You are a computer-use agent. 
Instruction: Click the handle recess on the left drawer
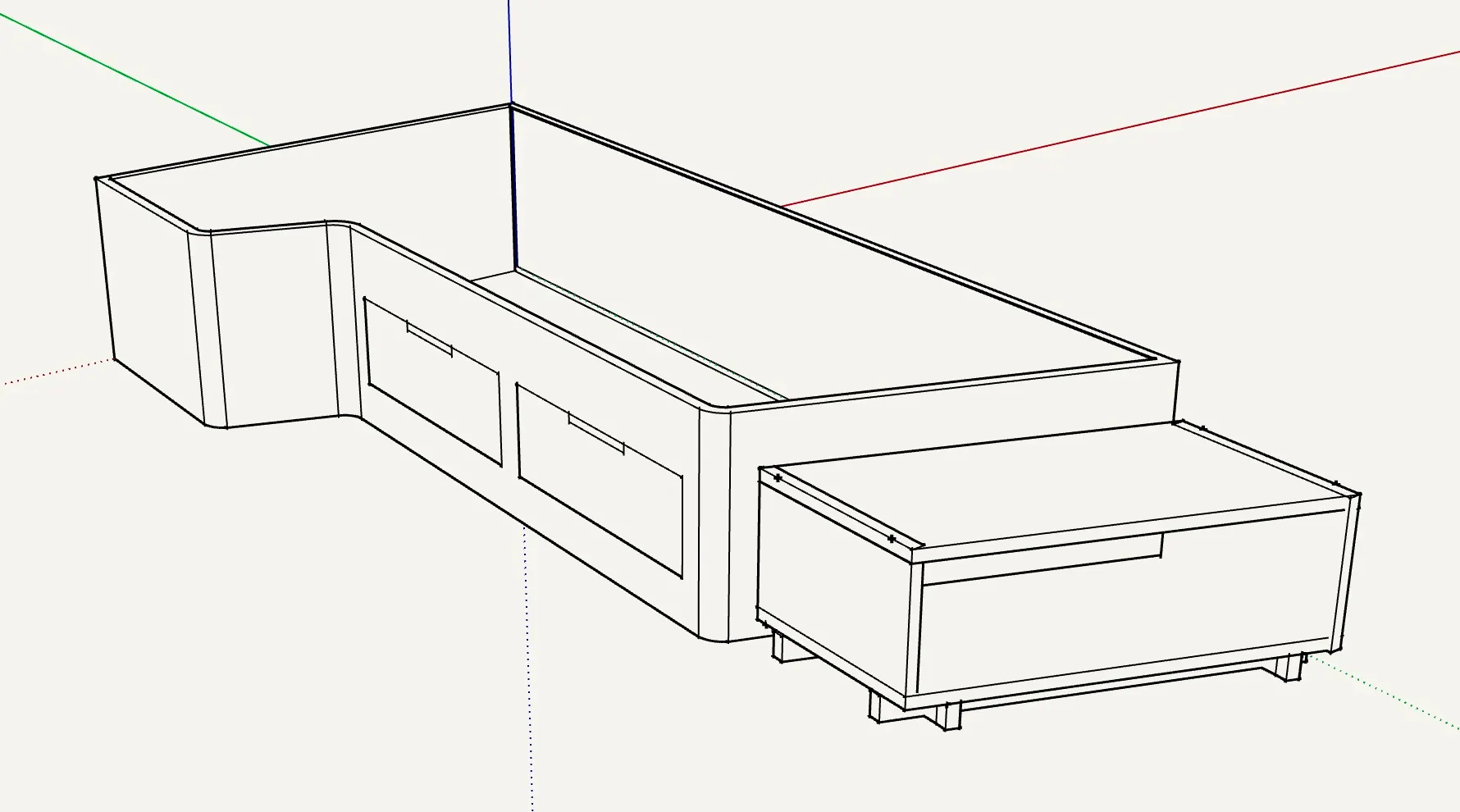coord(430,338)
